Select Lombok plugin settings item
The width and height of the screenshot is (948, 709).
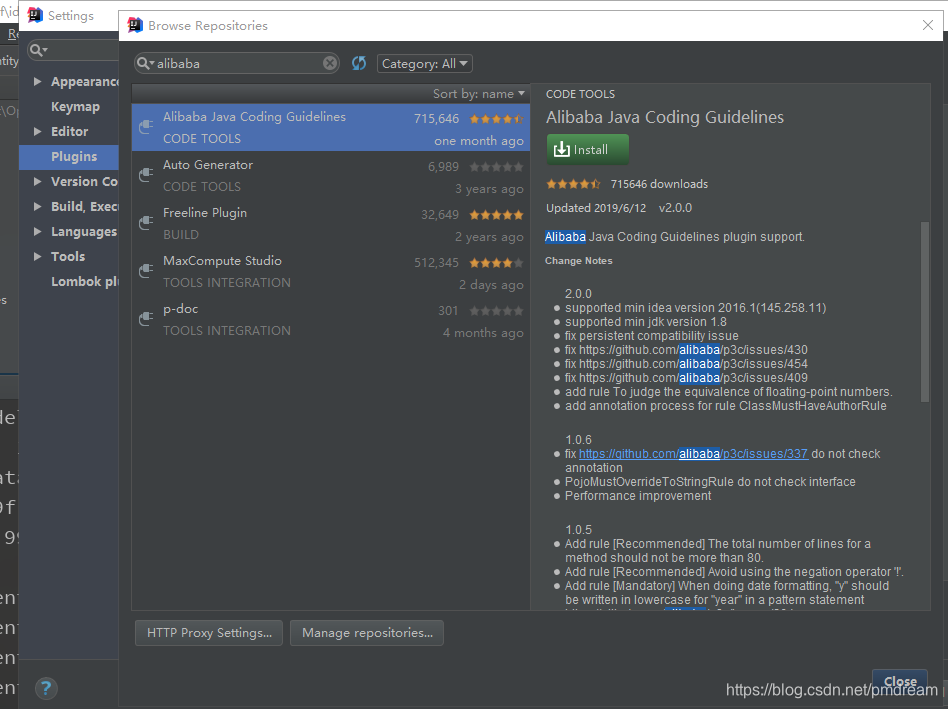click(85, 282)
